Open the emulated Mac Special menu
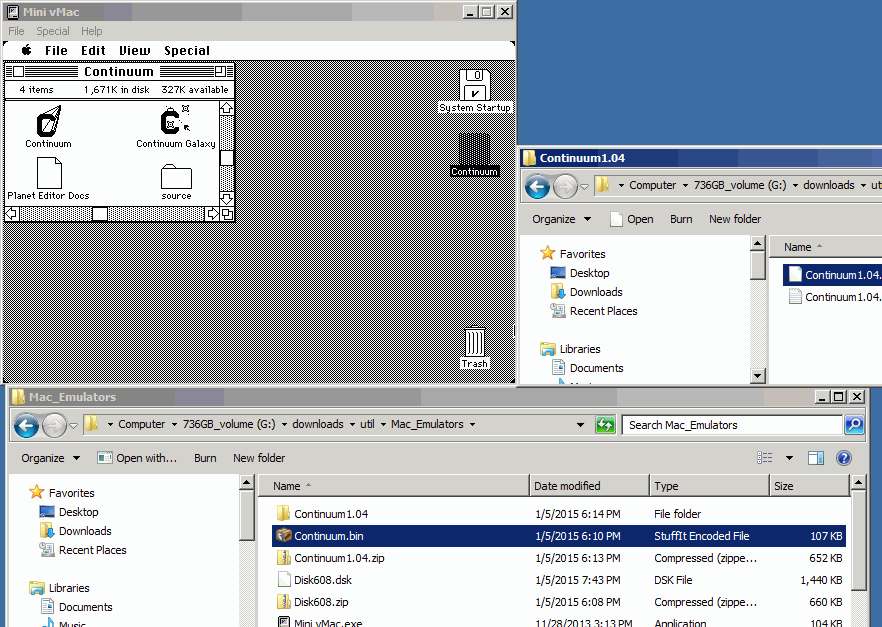The image size is (882, 627). pos(187,50)
